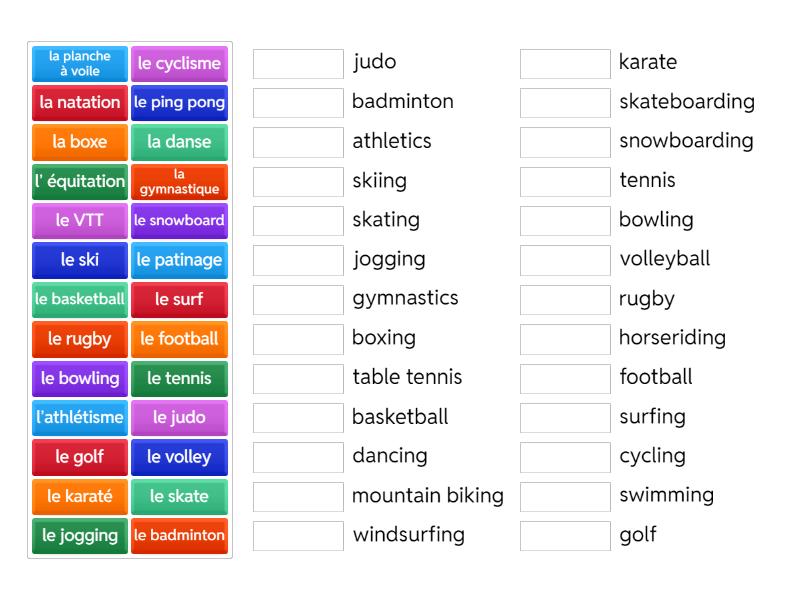Click the 'la boxe' tile

point(79,142)
